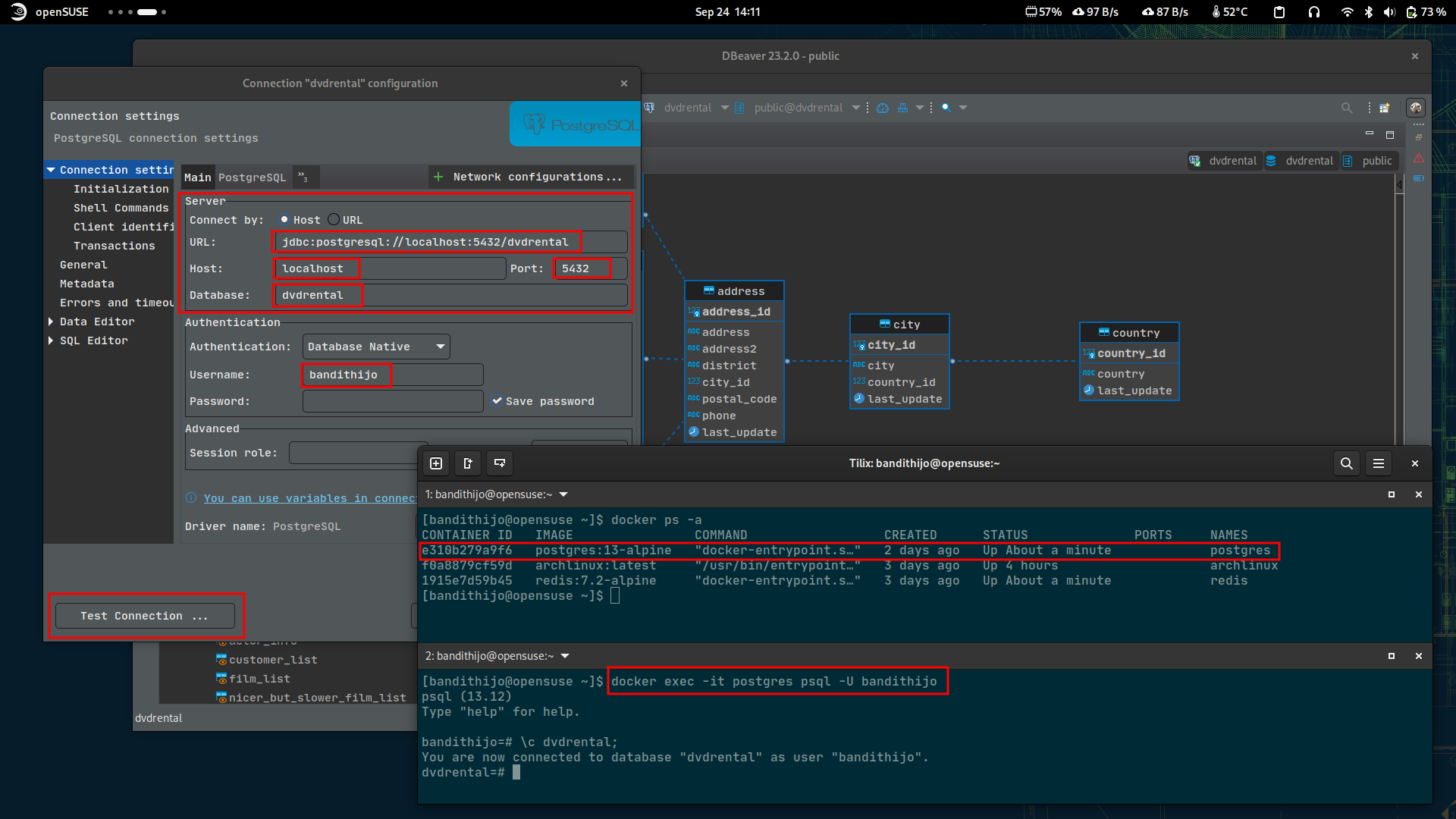The width and height of the screenshot is (1456, 819).
Task: Click inside the Password input field
Action: pos(392,401)
